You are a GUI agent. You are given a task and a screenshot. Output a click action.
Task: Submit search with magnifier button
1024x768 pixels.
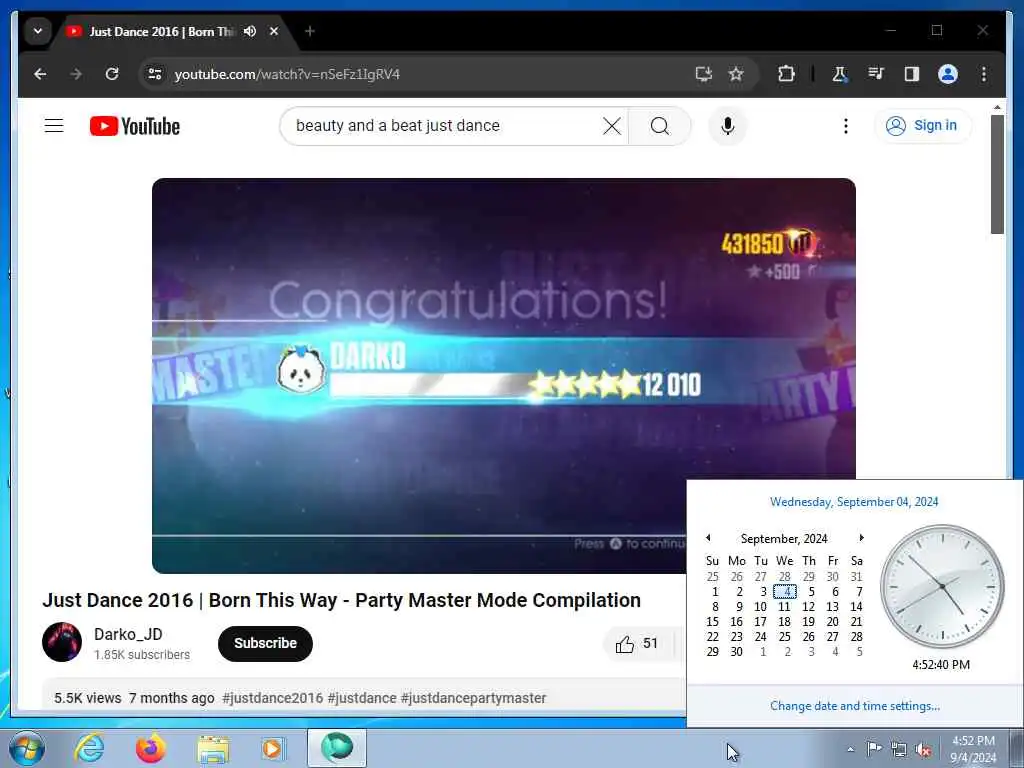(x=660, y=125)
